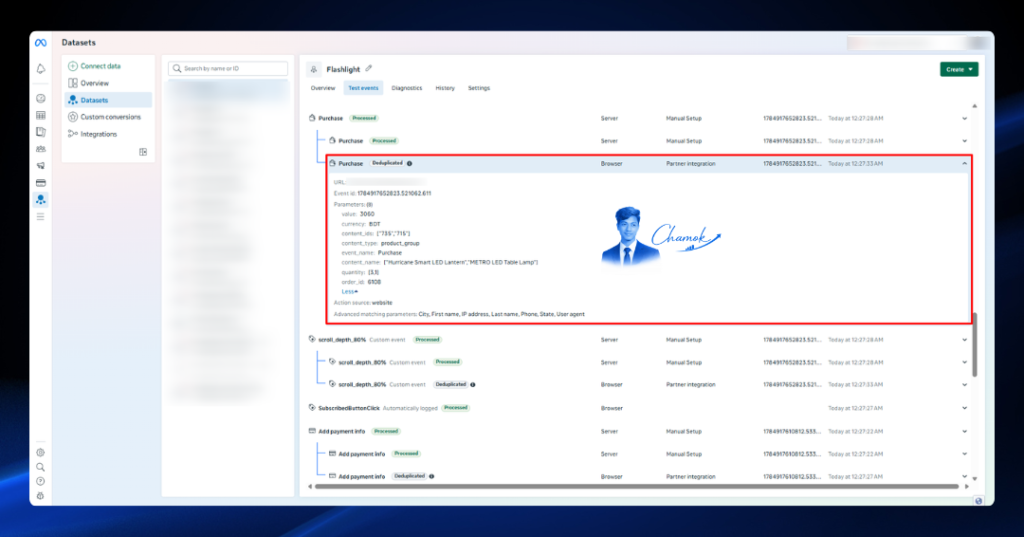This screenshot has width=1024, height=537.
Task: Switch to the Settings tab
Action: (479, 88)
